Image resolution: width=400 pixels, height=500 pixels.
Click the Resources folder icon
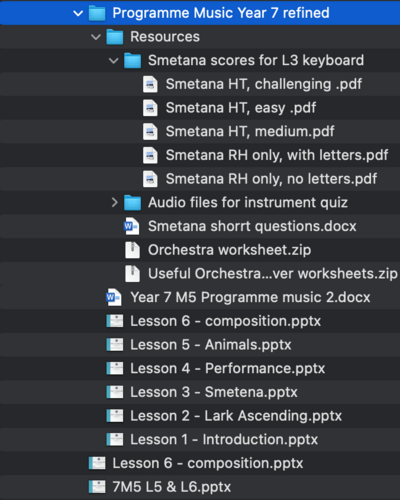[x=115, y=37]
